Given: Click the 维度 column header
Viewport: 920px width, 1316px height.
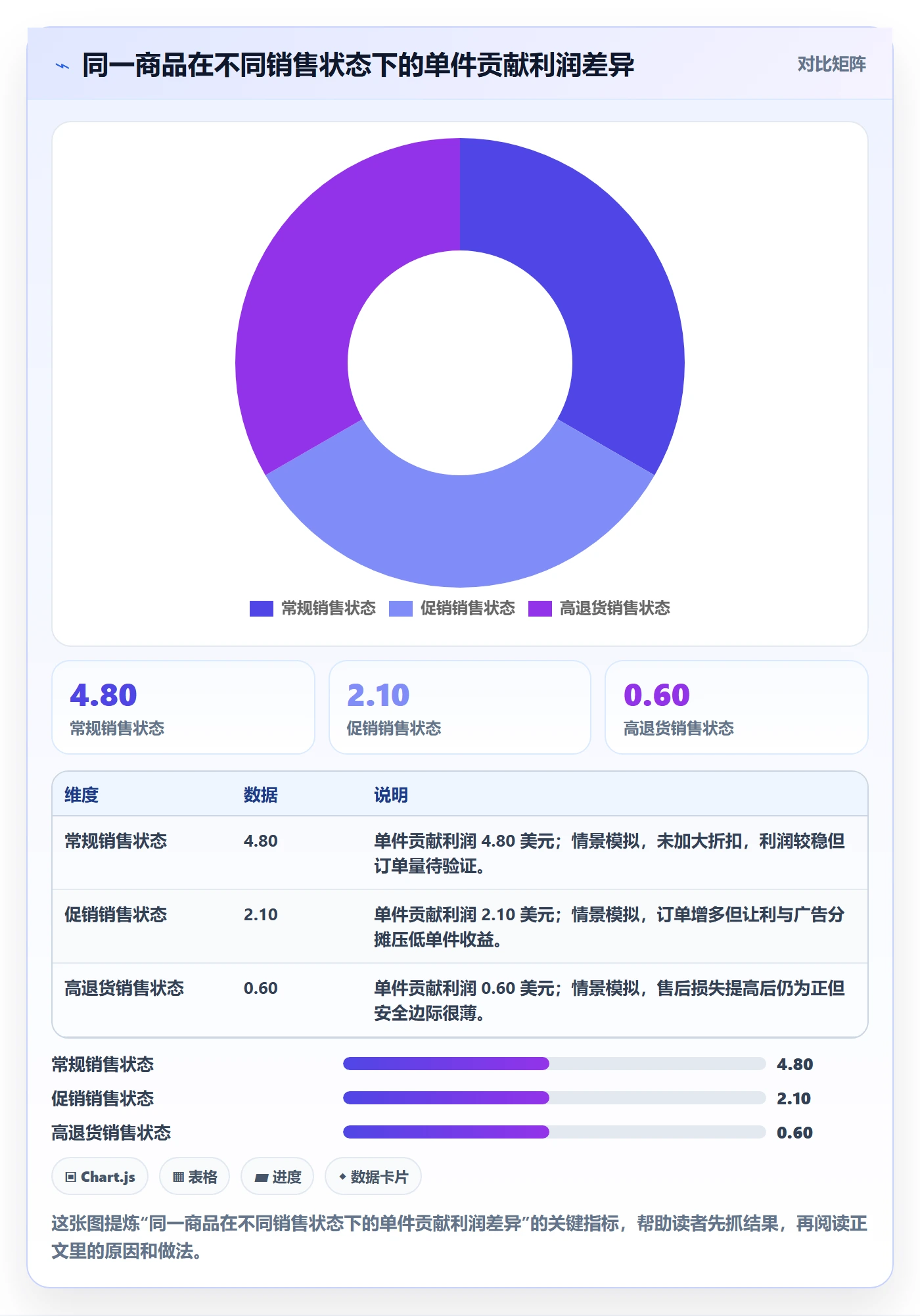Looking at the screenshot, I should 81,795.
